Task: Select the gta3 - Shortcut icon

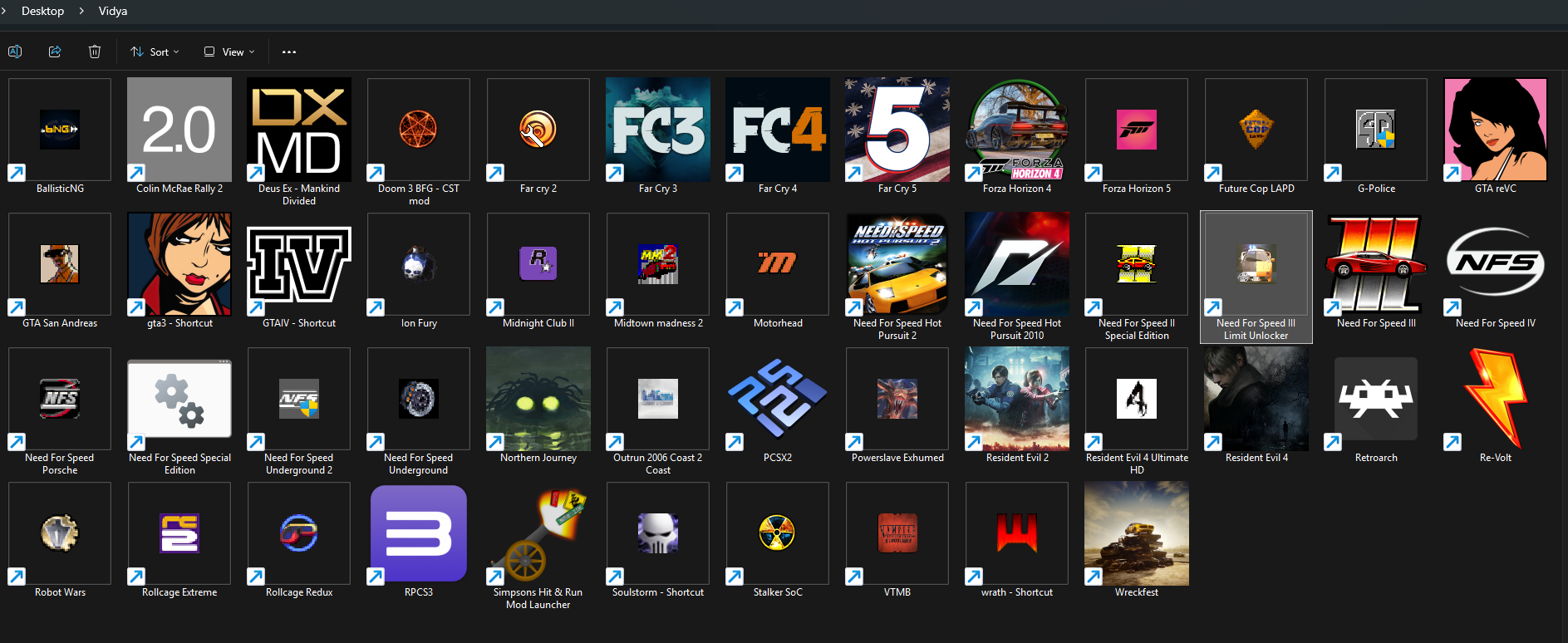Action: [179, 264]
